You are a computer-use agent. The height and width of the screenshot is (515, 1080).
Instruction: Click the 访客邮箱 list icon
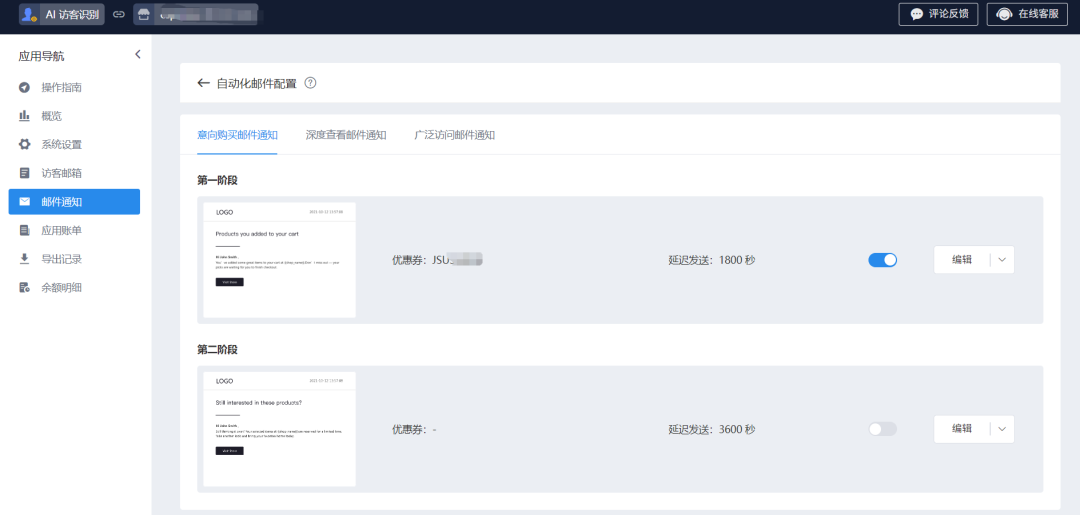pyautogui.click(x=25, y=173)
